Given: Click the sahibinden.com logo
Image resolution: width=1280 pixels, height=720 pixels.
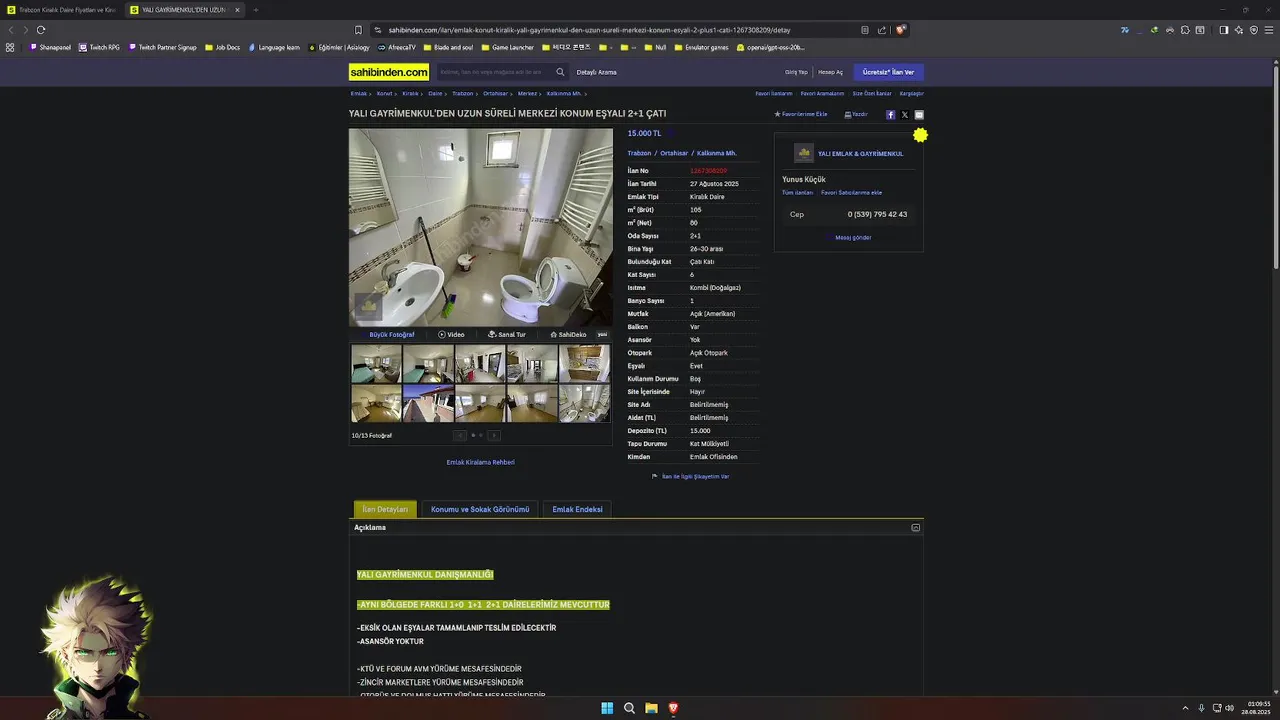Looking at the screenshot, I should (389, 72).
